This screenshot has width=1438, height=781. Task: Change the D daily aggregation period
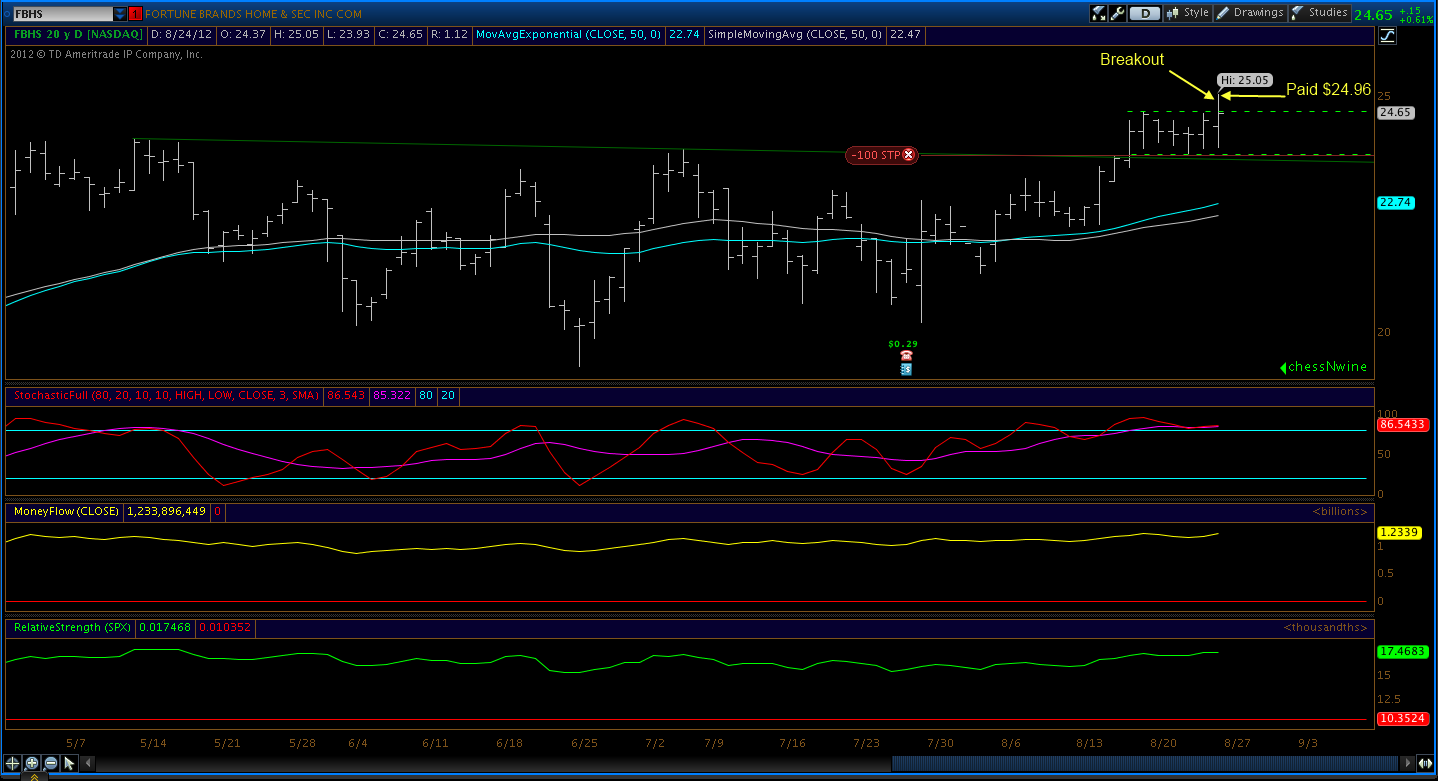(1145, 13)
